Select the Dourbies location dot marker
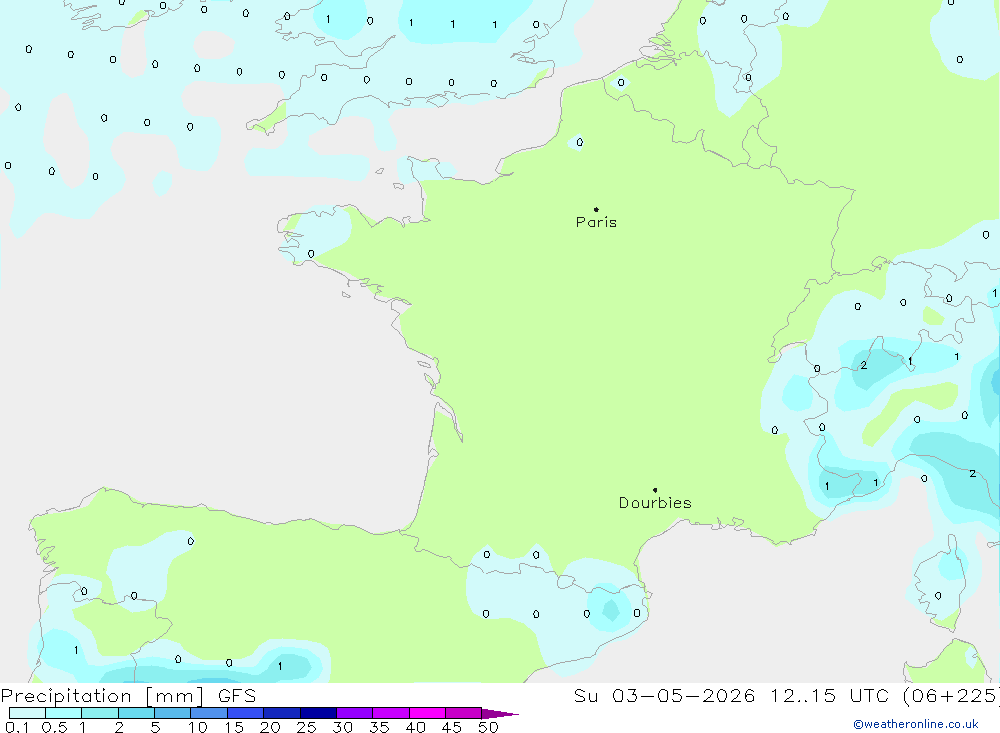Screen dimensions: 1000x733 coord(655,490)
